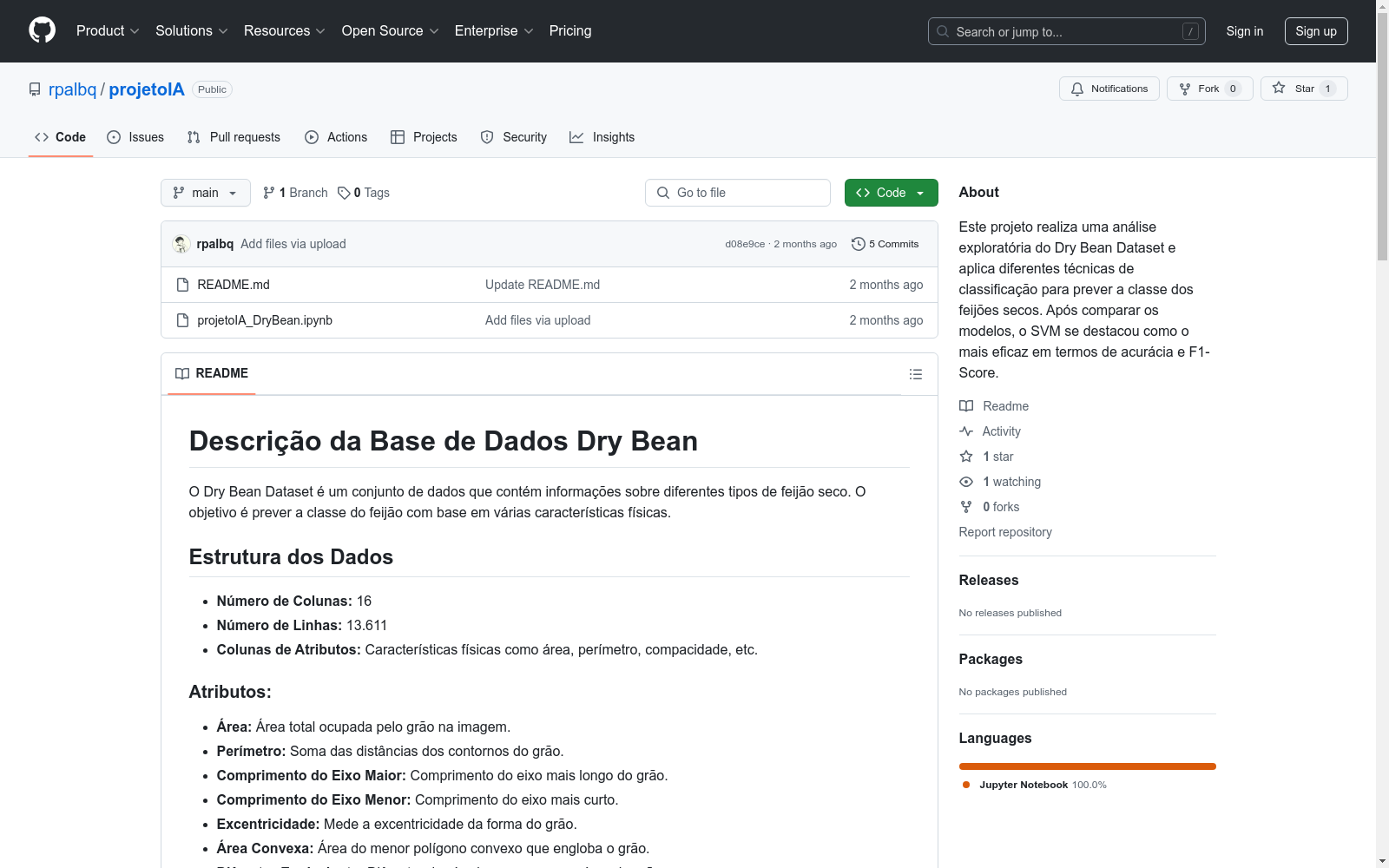Expand the Resources menu
Screen dimensions: 1389x868
285,31
